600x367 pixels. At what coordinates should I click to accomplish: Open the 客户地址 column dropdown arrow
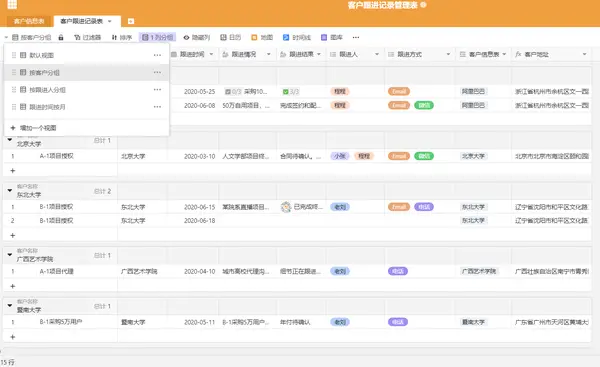(x=585, y=54)
